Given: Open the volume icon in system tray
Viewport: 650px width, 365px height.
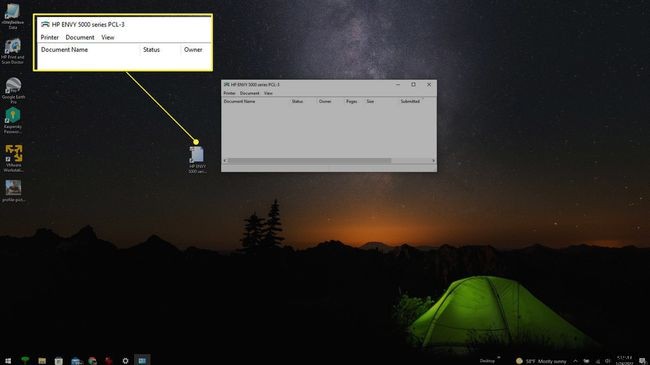Looking at the screenshot, I should click(607, 361).
